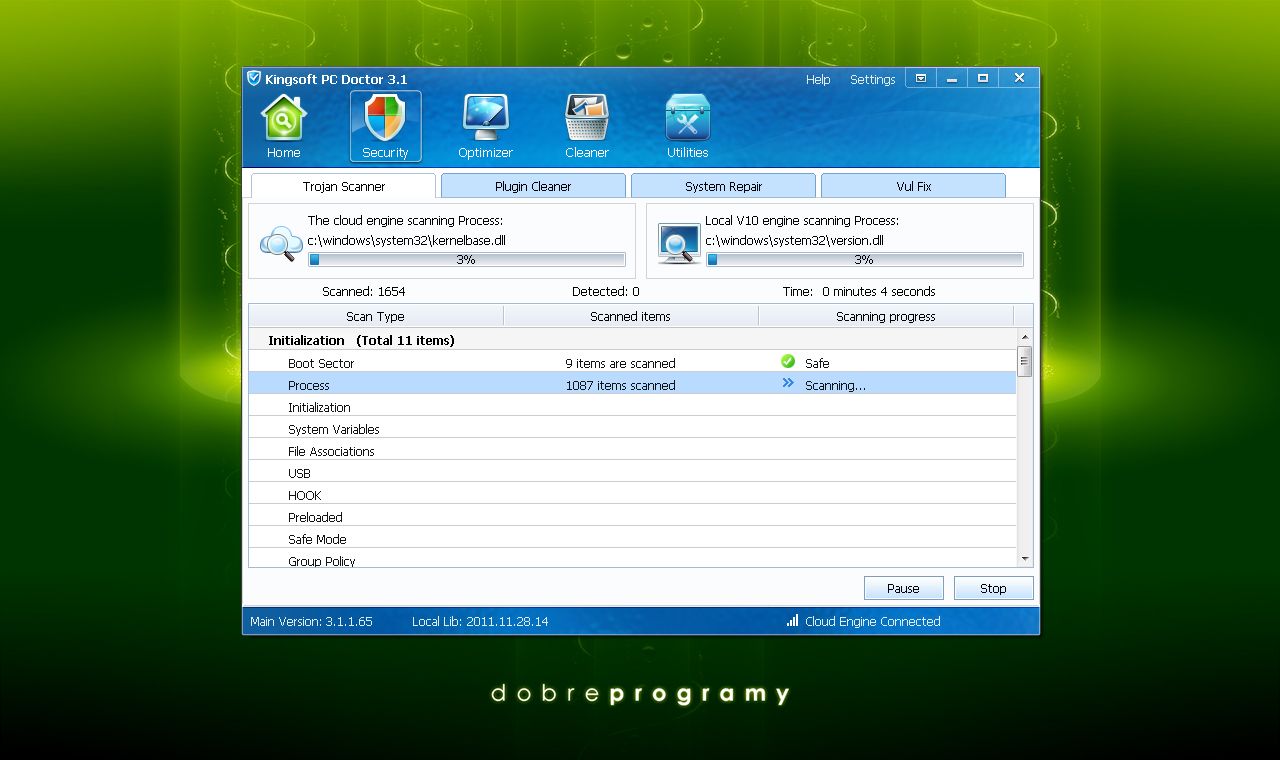Click the Scanned items column header

tap(630, 316)
